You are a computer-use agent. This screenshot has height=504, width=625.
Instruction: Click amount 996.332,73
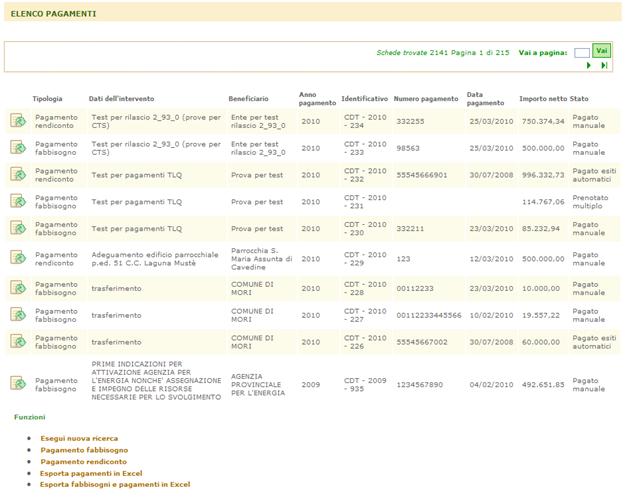pyautogui.click(x=543, y=175)
